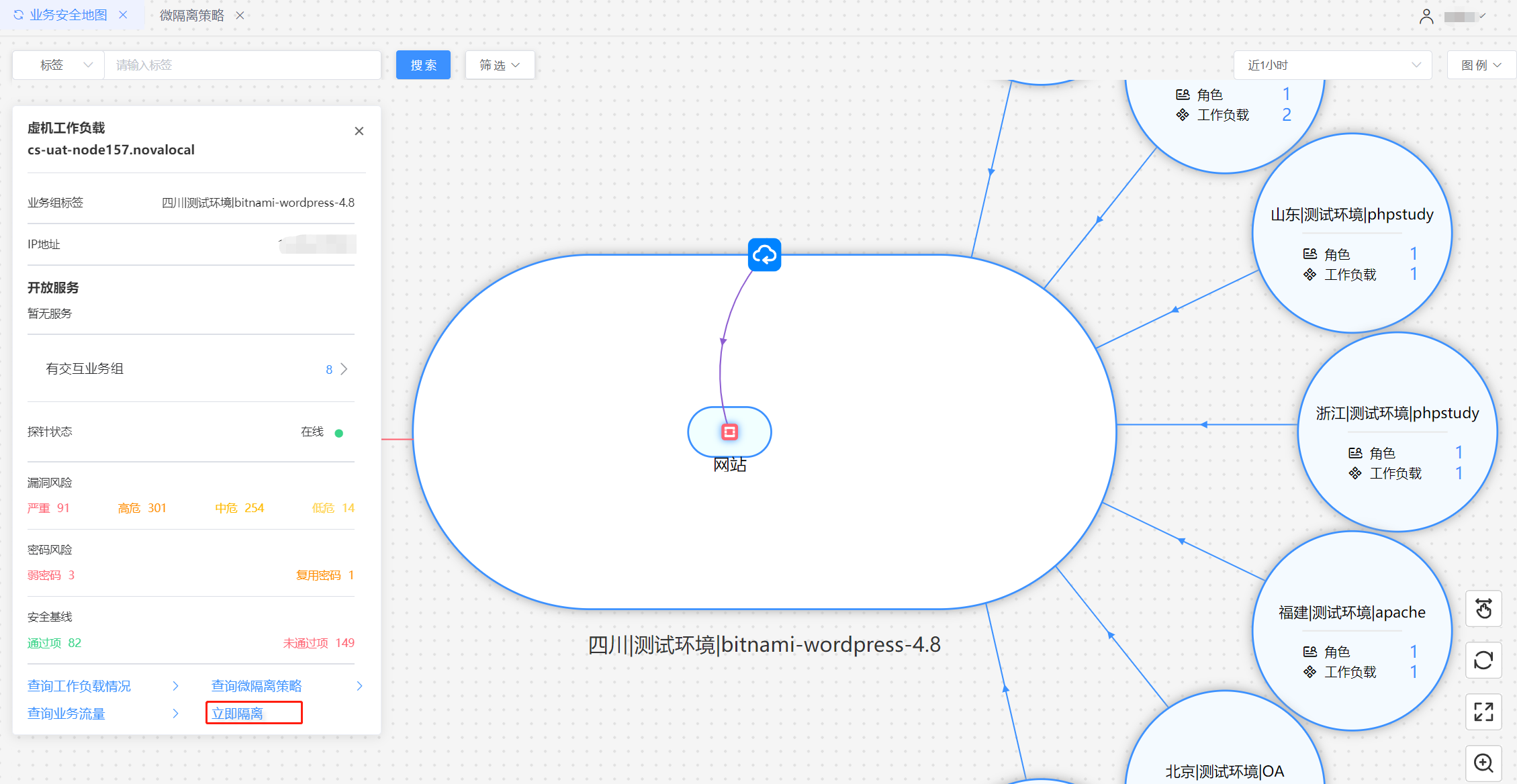Image resolution: width=1517 pixels, height=784 pixels.
Task: Close the 微隔离策略 tab
Action: click(x=240, y=15)
